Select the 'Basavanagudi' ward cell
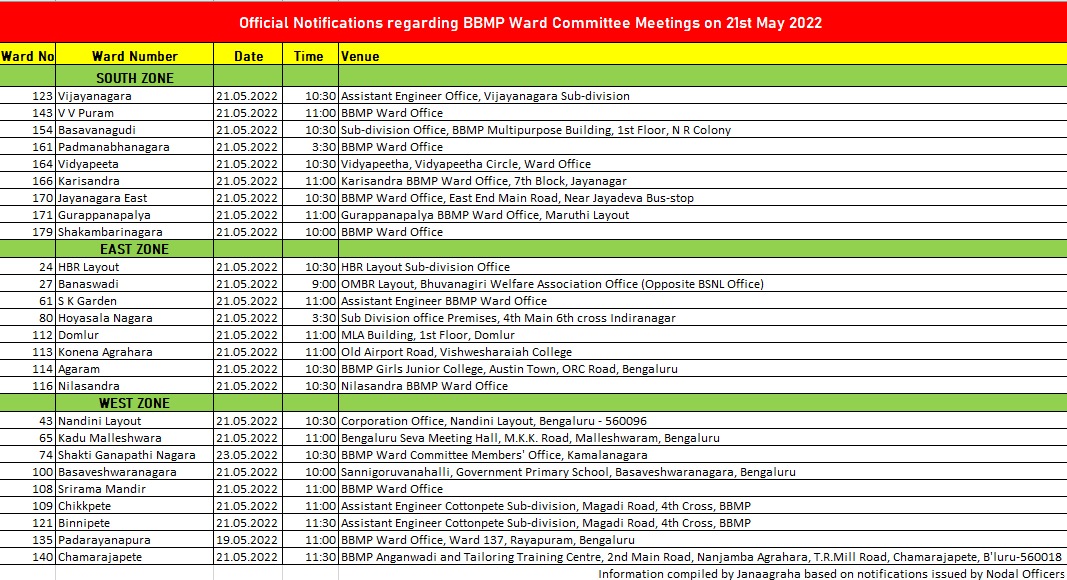Image resolution: width=1067 pixels, height=580 pixels. (135, 130)
